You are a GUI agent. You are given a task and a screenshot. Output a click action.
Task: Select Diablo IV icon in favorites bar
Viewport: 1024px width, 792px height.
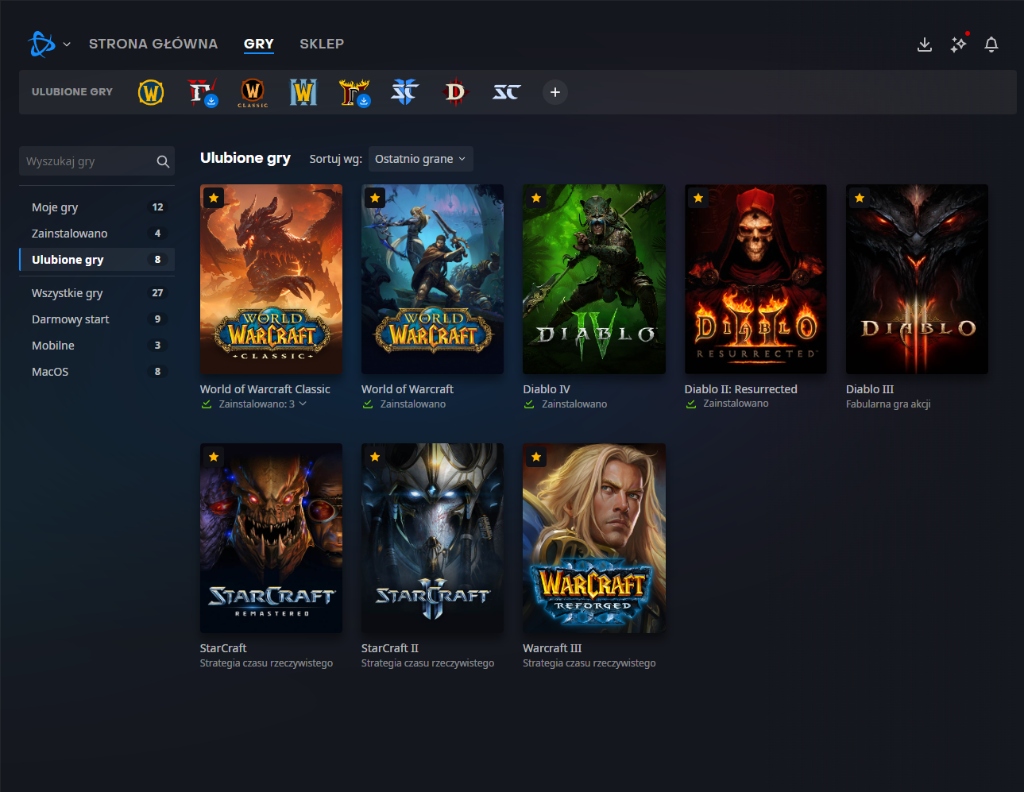[202, 92]
